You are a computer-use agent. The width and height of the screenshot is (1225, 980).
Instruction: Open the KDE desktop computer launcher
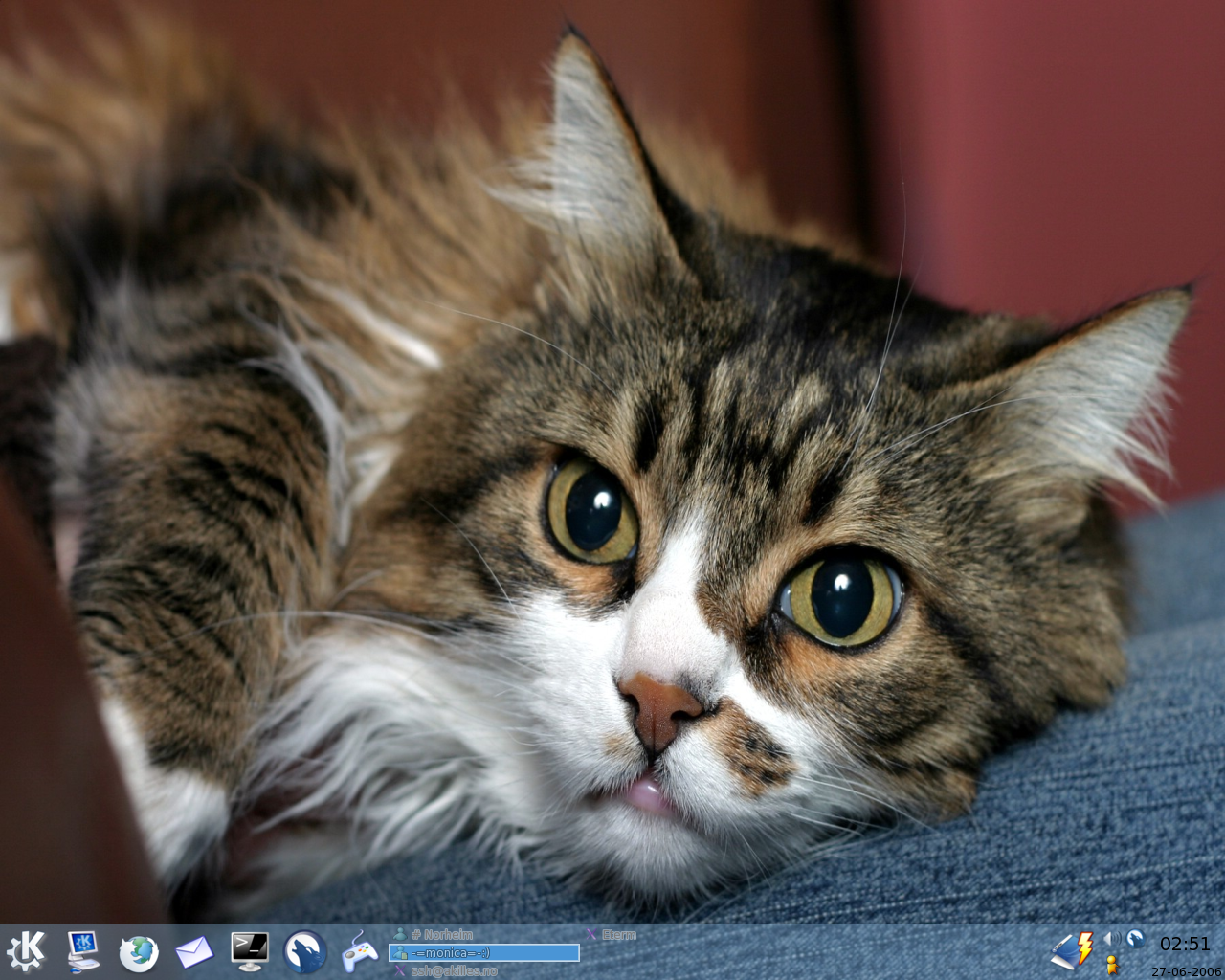click(x=83, y=951)
